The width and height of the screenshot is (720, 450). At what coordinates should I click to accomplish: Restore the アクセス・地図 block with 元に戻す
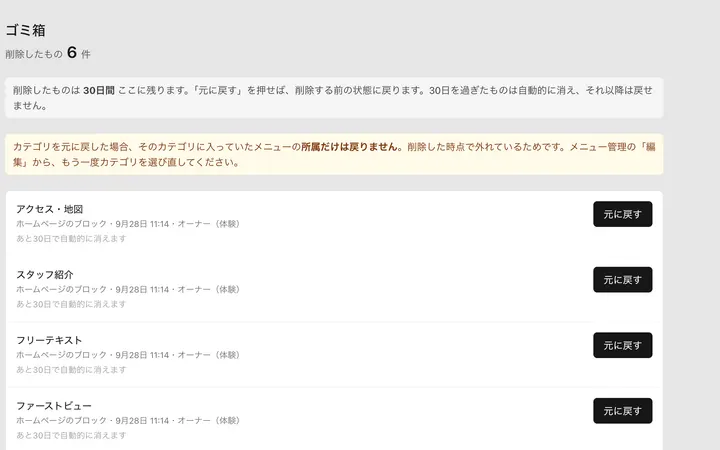point(622,214)
